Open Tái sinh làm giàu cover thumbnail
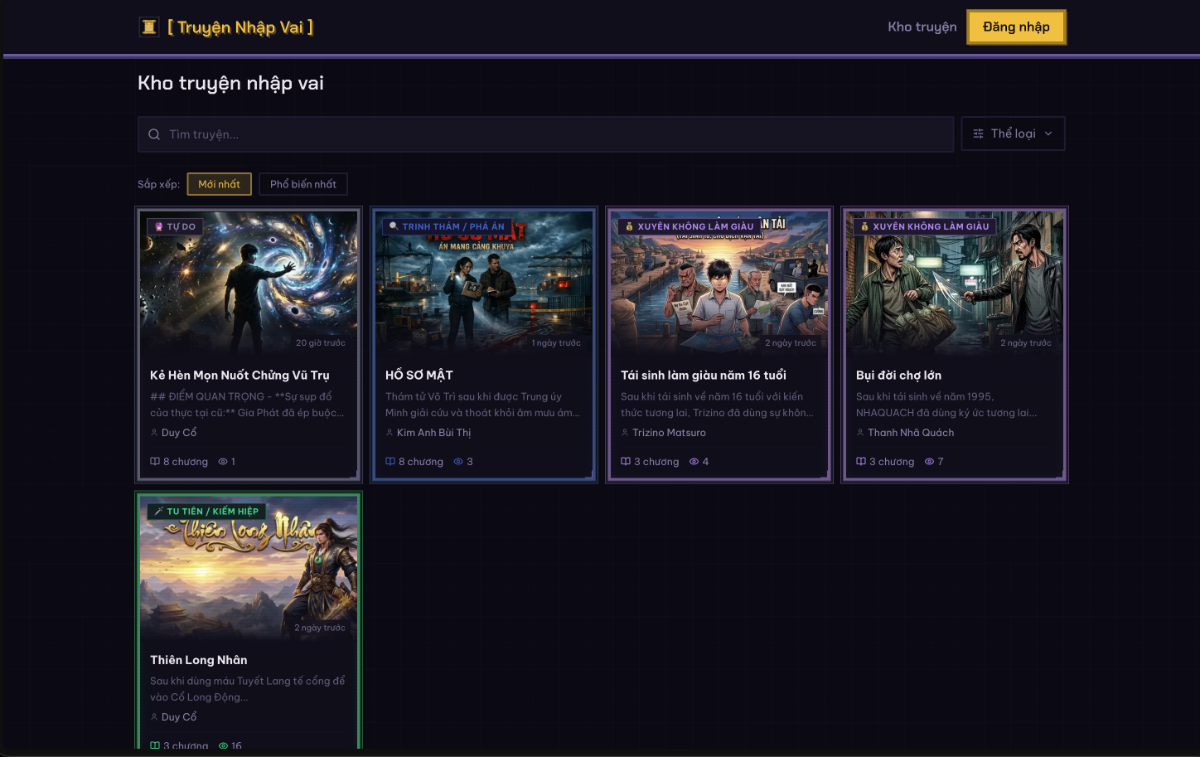This screenshot has width=1200, height=757. [x=719, y=282]
